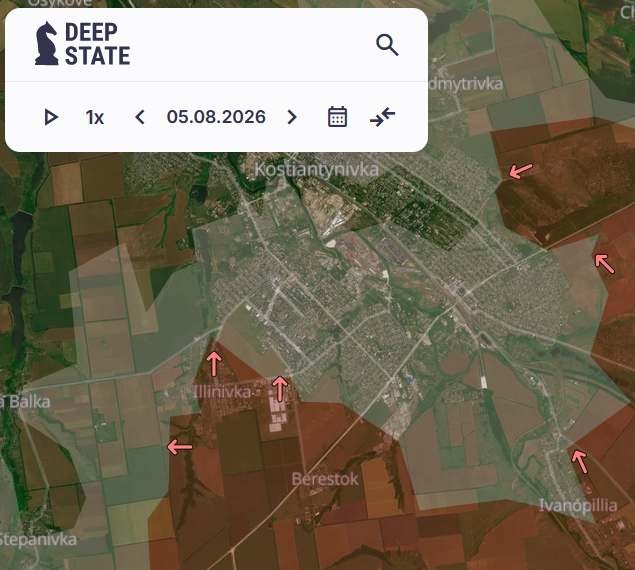Open the map search magnifier

tap(387, 45)
